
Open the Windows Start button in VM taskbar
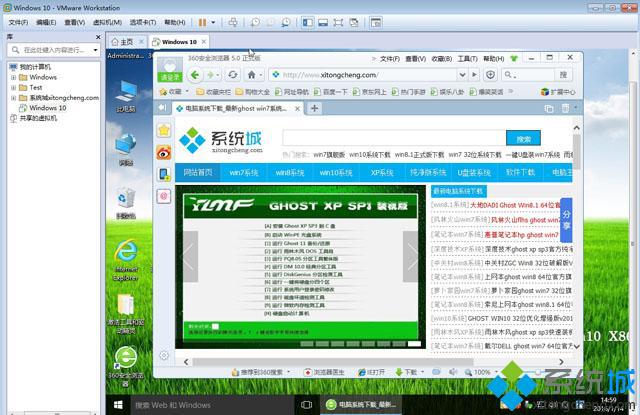(118, 405)
